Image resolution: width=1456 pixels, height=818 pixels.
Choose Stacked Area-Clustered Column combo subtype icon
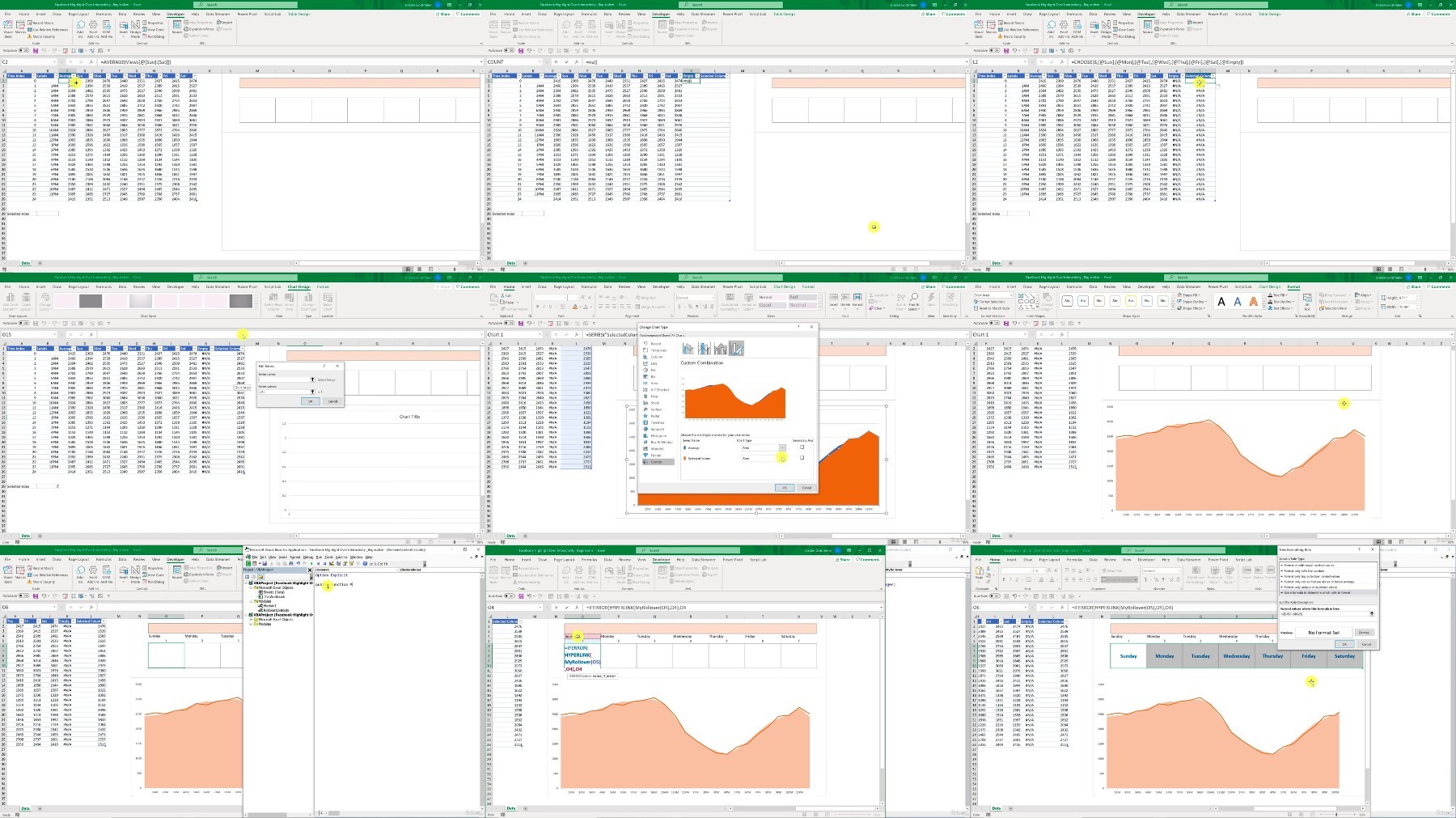(x=721, y=348)
